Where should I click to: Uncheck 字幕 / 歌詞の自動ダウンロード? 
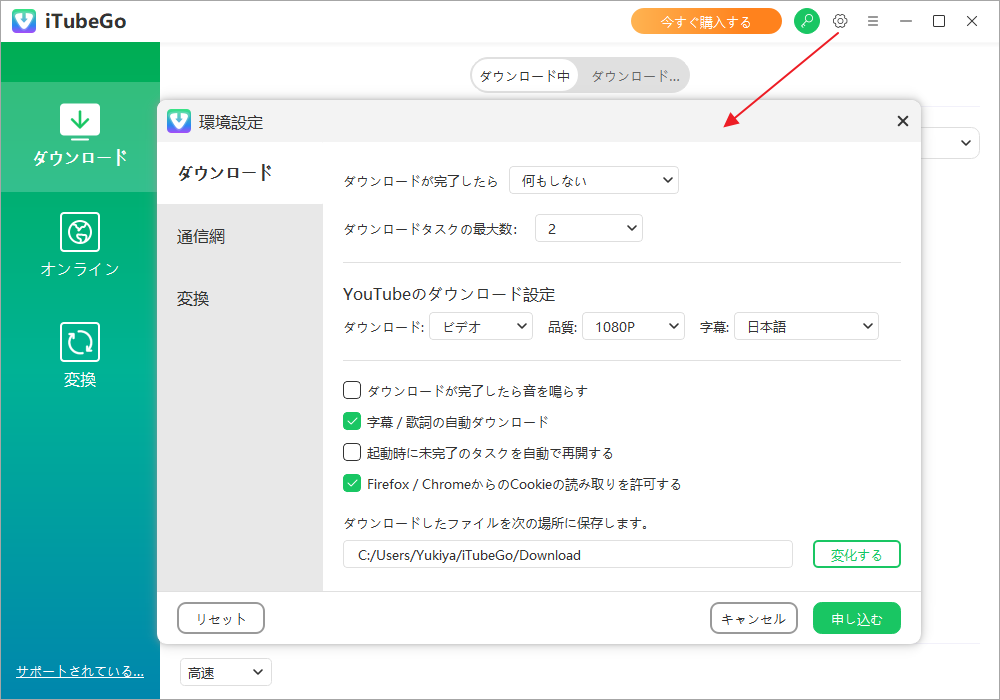pos(352,421)
